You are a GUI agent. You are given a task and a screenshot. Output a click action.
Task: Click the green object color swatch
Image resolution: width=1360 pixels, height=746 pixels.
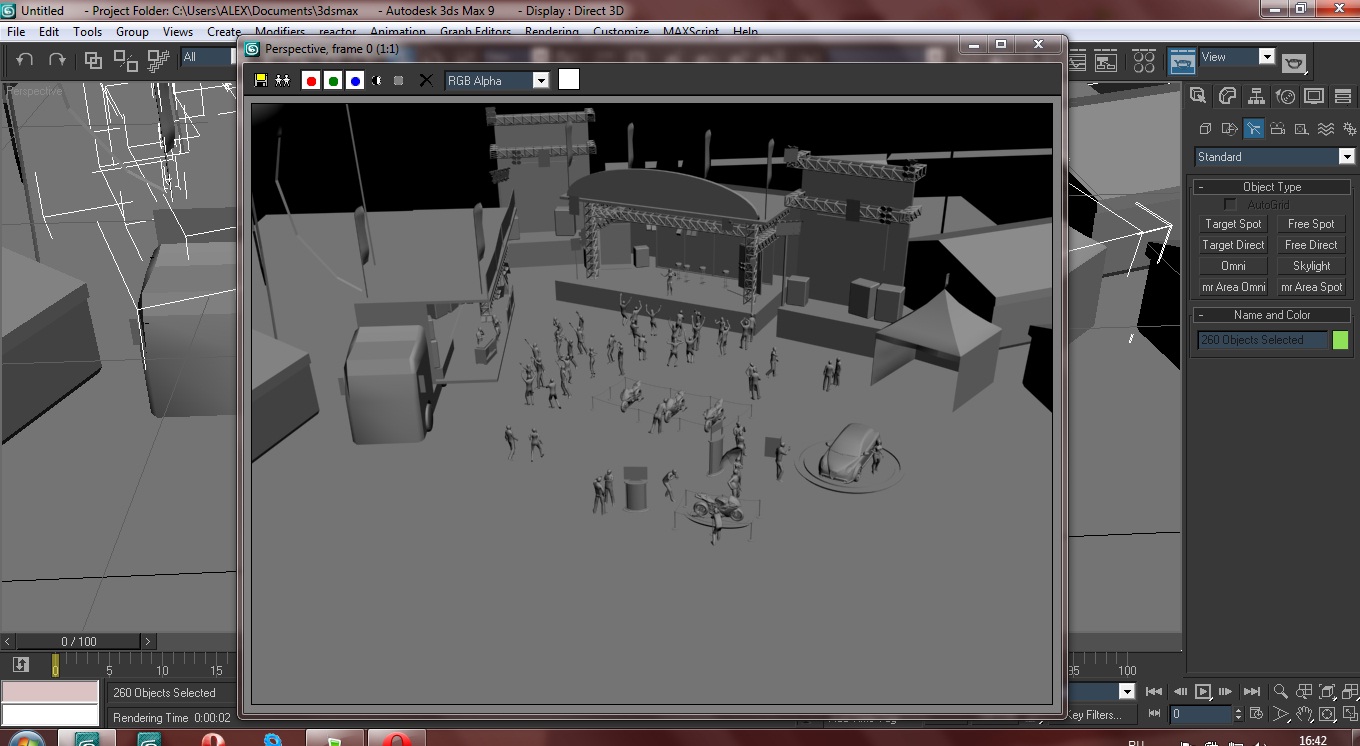pyautogui.click(x=1340, y=340)
